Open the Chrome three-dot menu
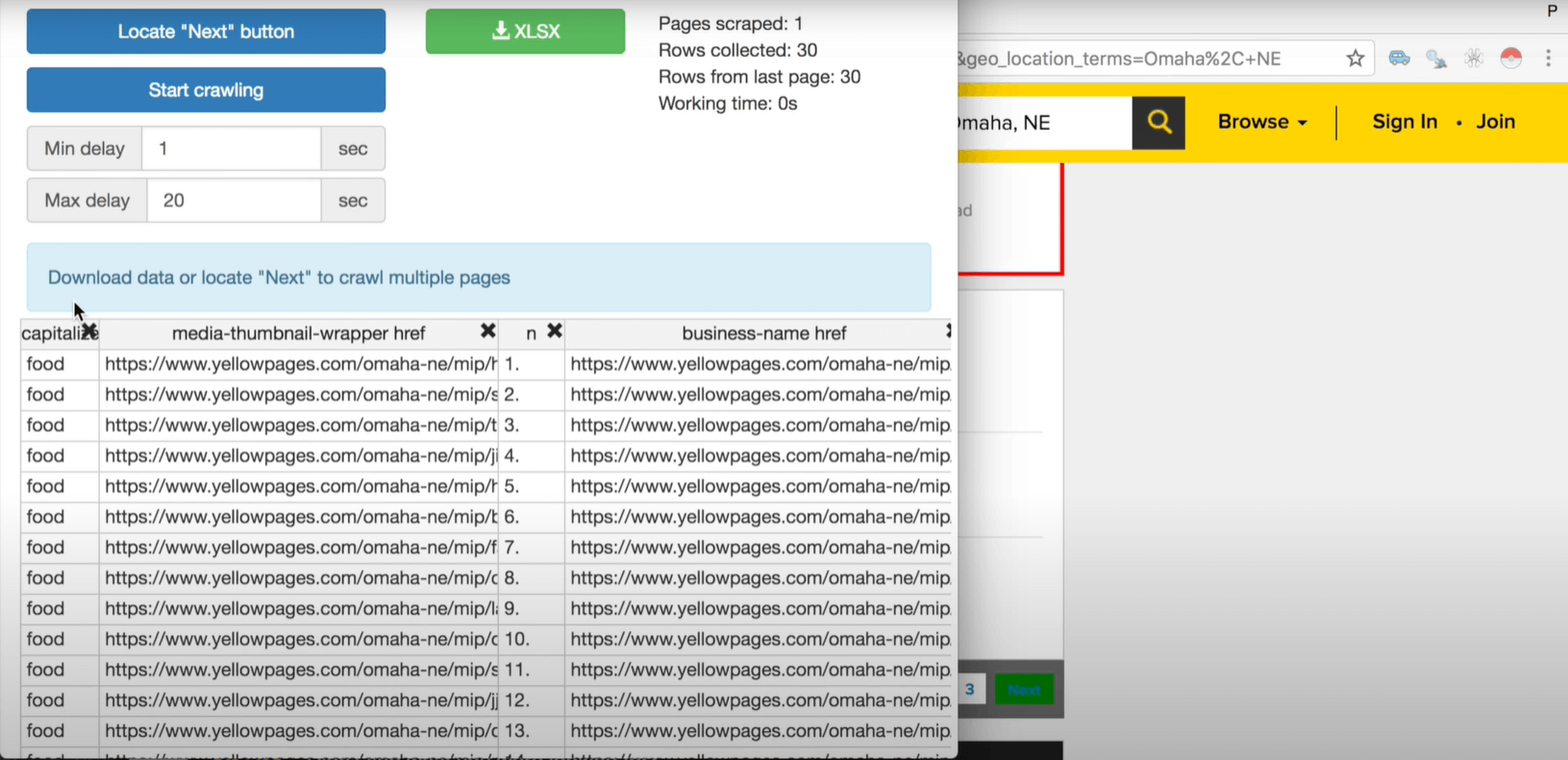 click(x=1548, y=59)
